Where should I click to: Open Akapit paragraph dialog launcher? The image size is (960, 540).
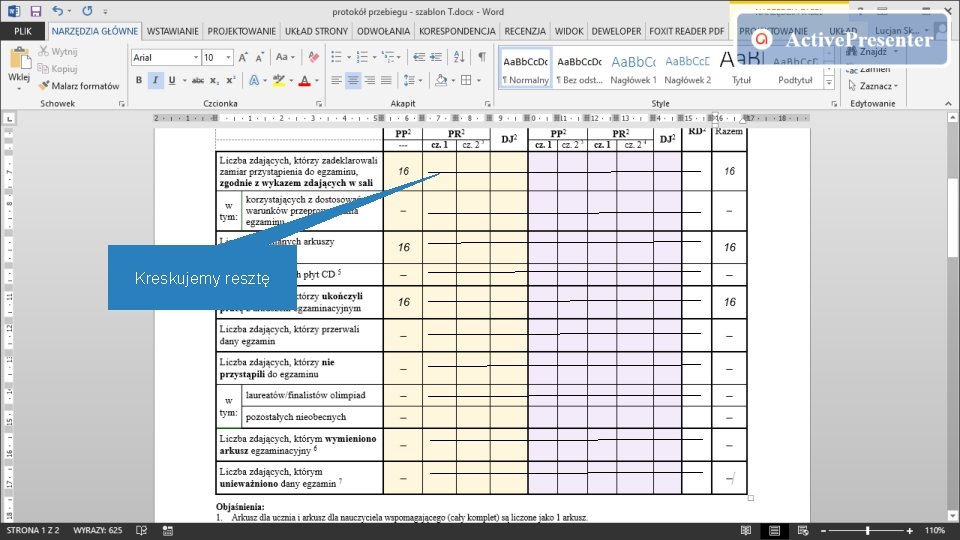(x=487, y=104)
